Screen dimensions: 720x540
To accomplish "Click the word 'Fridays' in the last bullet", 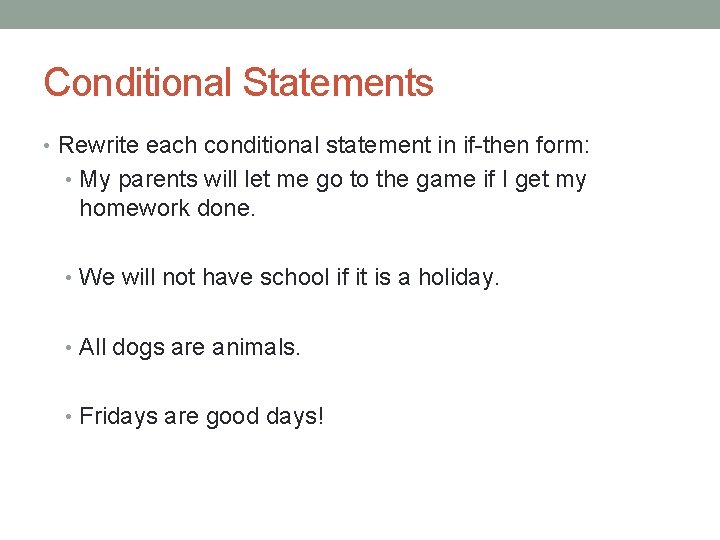I will coord(118,416).
